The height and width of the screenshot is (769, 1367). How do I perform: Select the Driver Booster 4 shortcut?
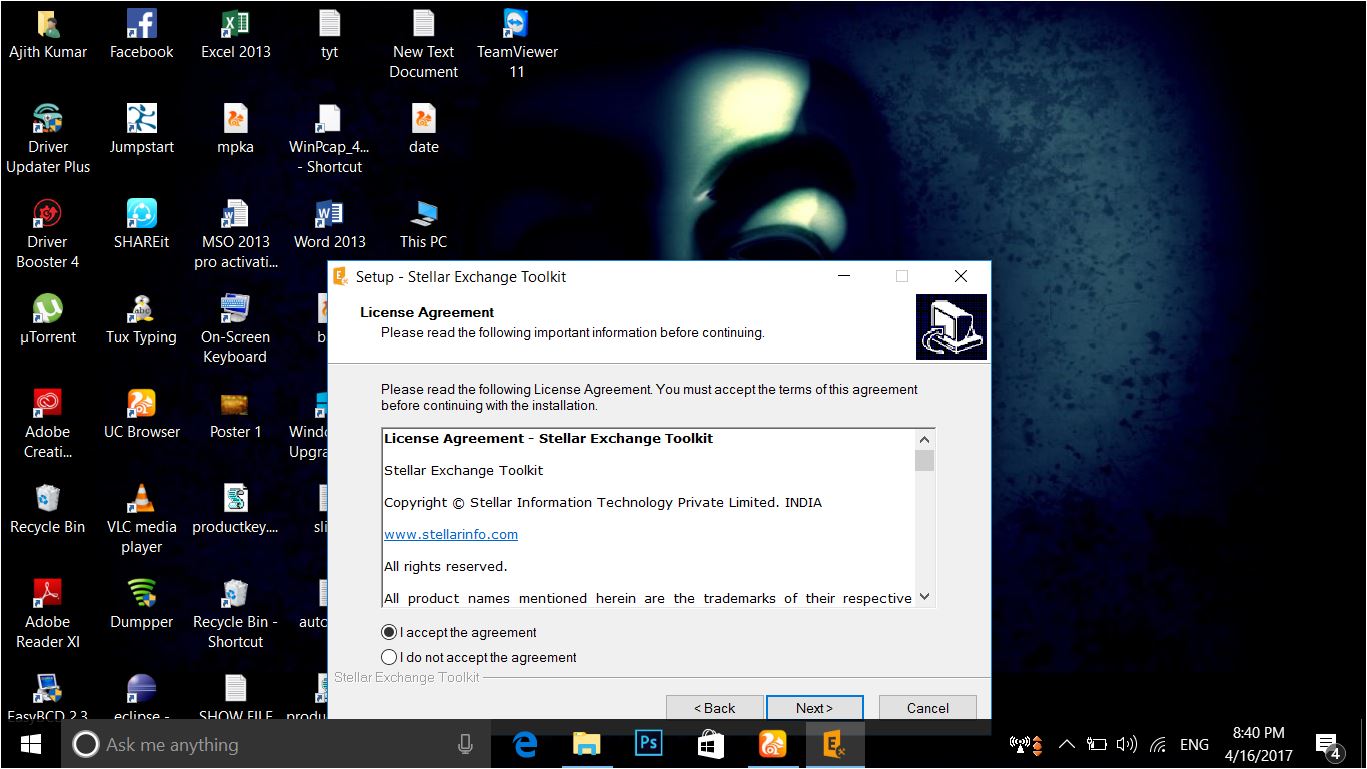48,235
